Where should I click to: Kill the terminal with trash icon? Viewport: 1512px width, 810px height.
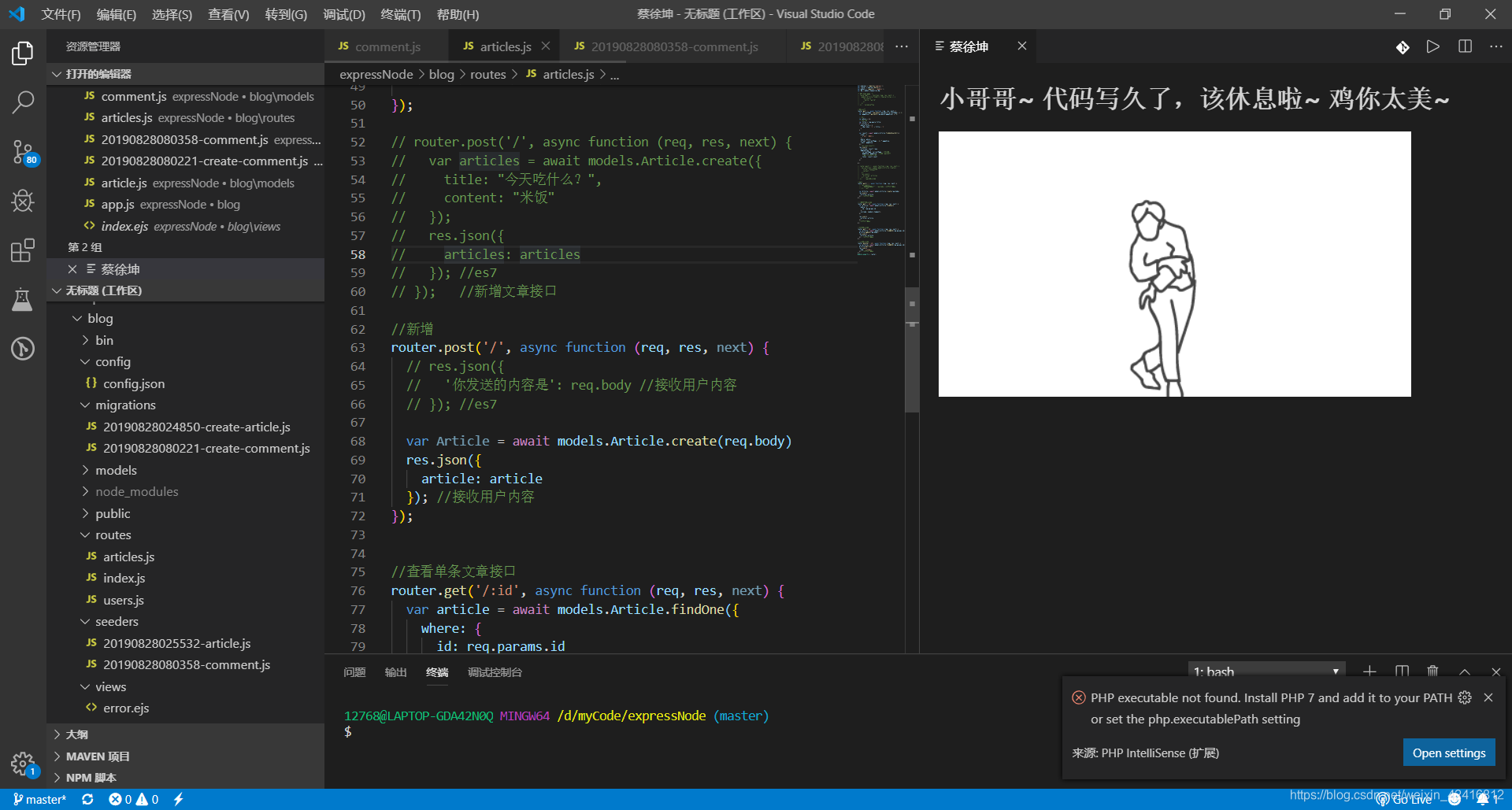[1433, 671]
